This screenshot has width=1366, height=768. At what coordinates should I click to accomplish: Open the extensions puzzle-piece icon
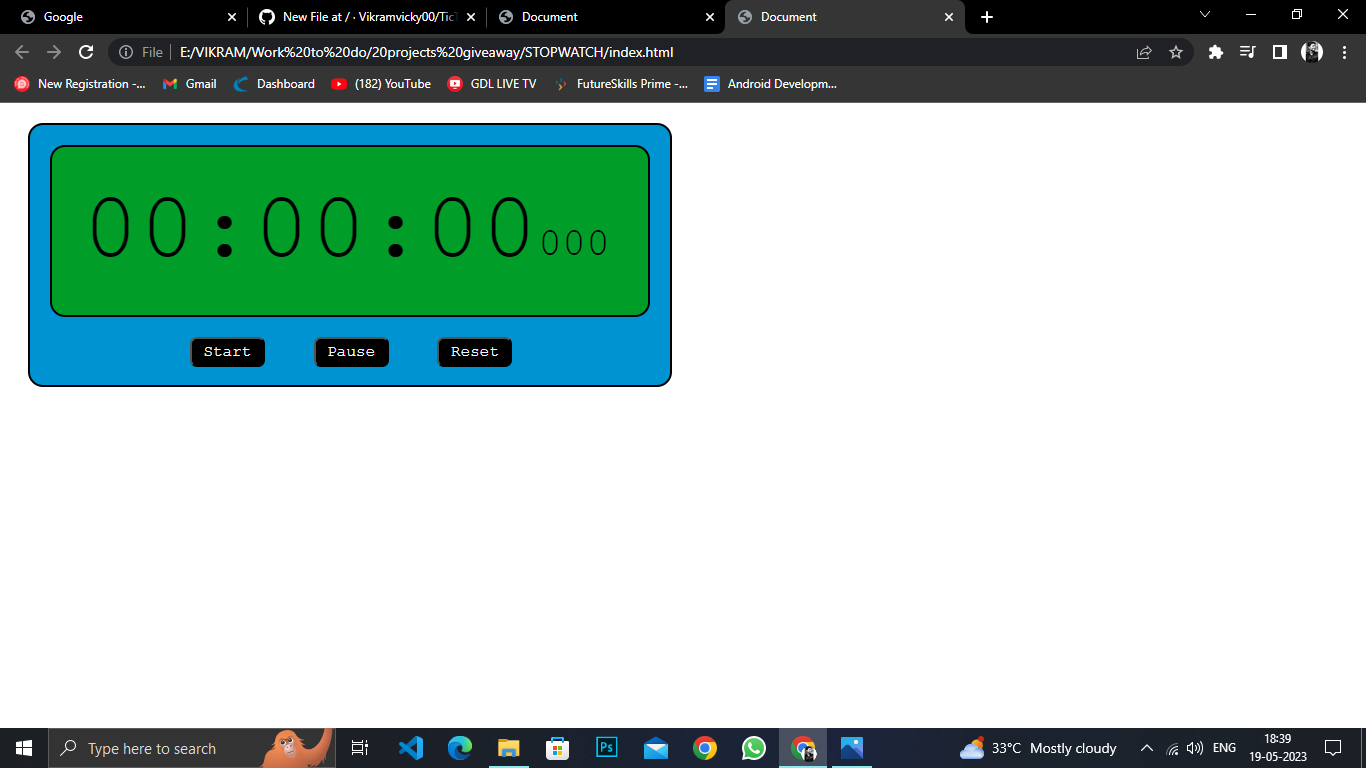(1215, 52)
